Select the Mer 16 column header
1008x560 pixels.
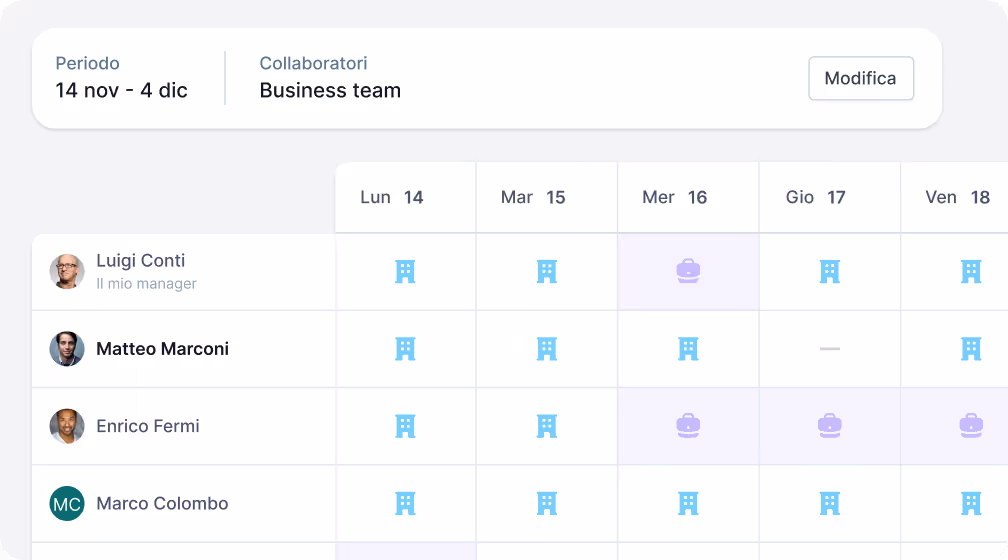click(675, 197)
